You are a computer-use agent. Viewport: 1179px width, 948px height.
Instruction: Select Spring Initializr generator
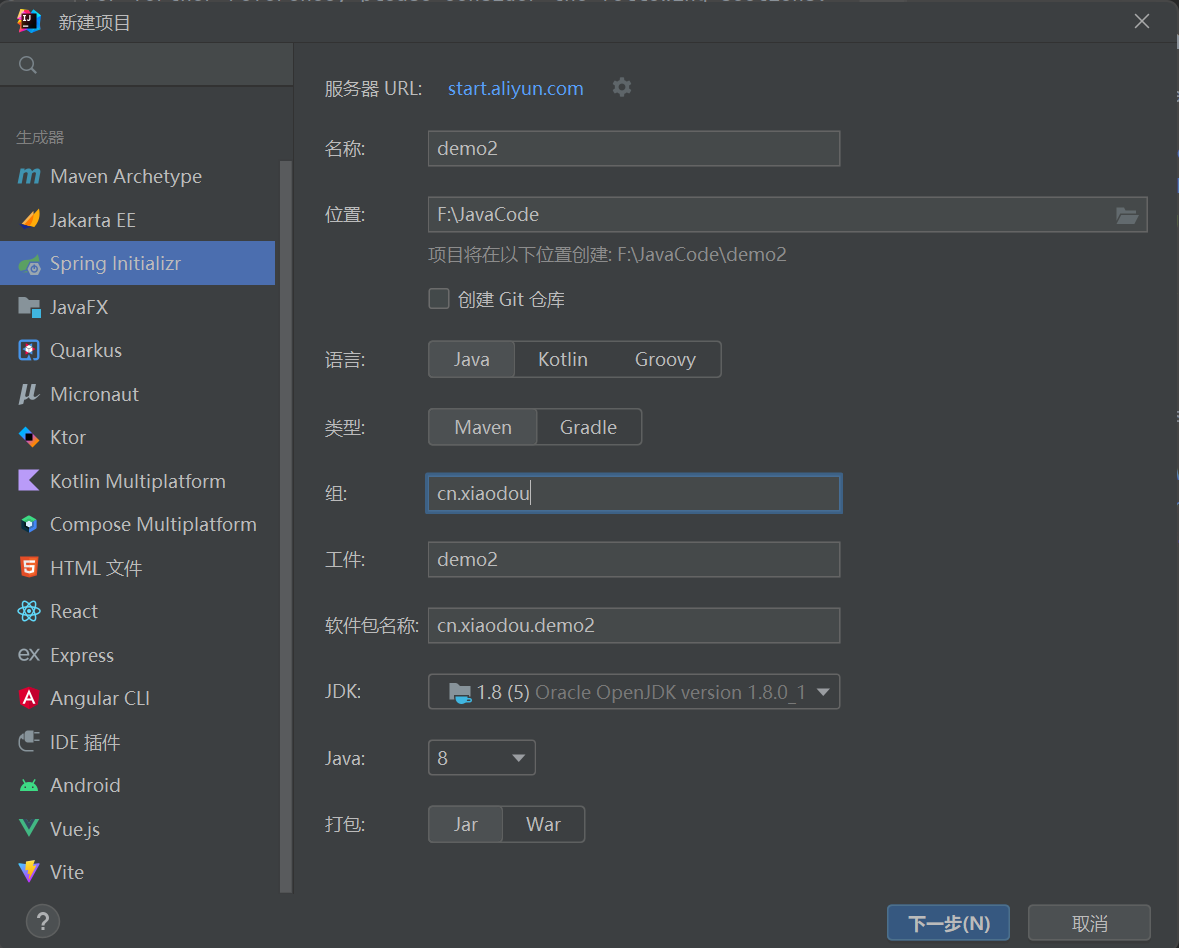point(138,263)
